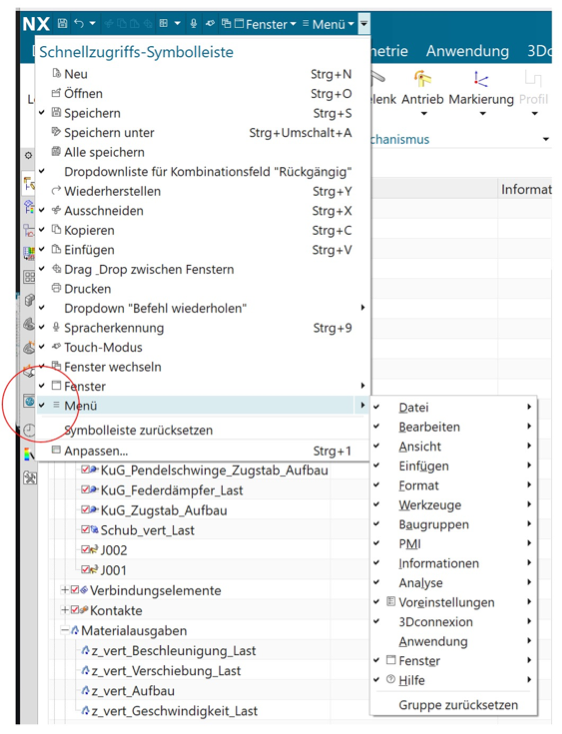Expand the Verbindungselemente node

[x=65, y=590]
